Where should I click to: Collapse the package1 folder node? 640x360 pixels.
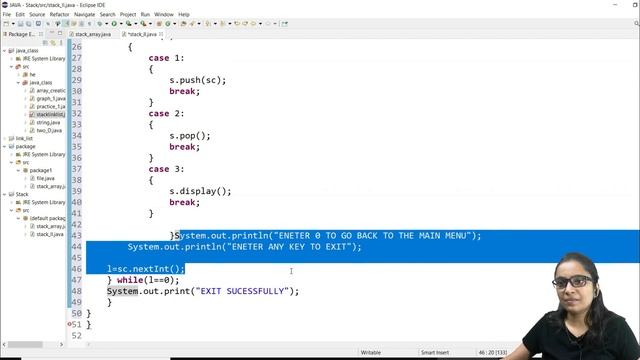18,170
